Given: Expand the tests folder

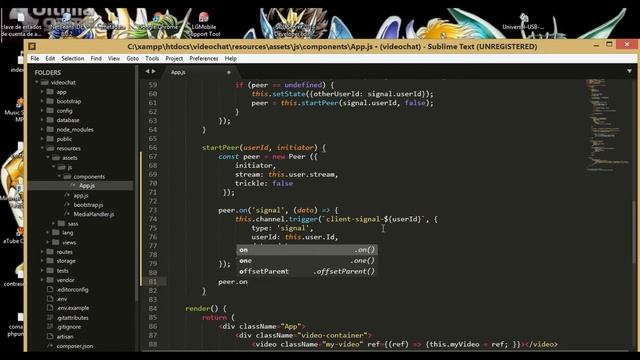Looking at the screenshot, I should 42,271.
